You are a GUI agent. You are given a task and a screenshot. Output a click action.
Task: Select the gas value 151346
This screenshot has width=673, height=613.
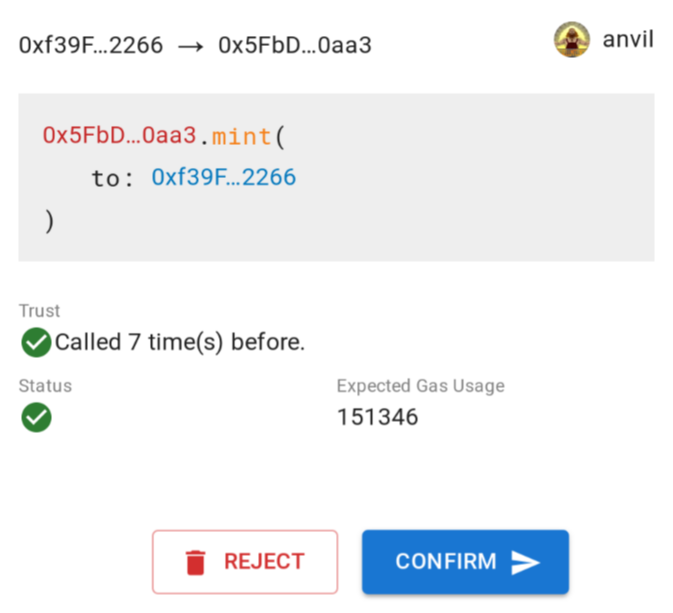[x=377, y=417]
